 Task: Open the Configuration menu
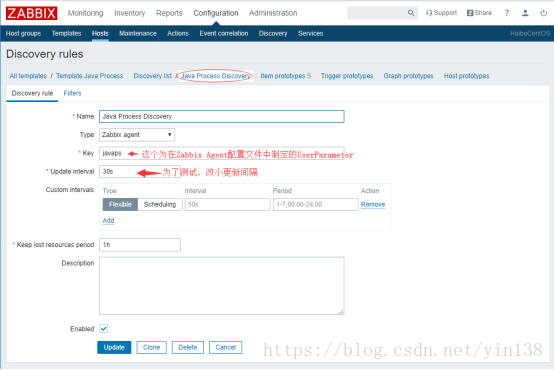[x=216, y=13]
